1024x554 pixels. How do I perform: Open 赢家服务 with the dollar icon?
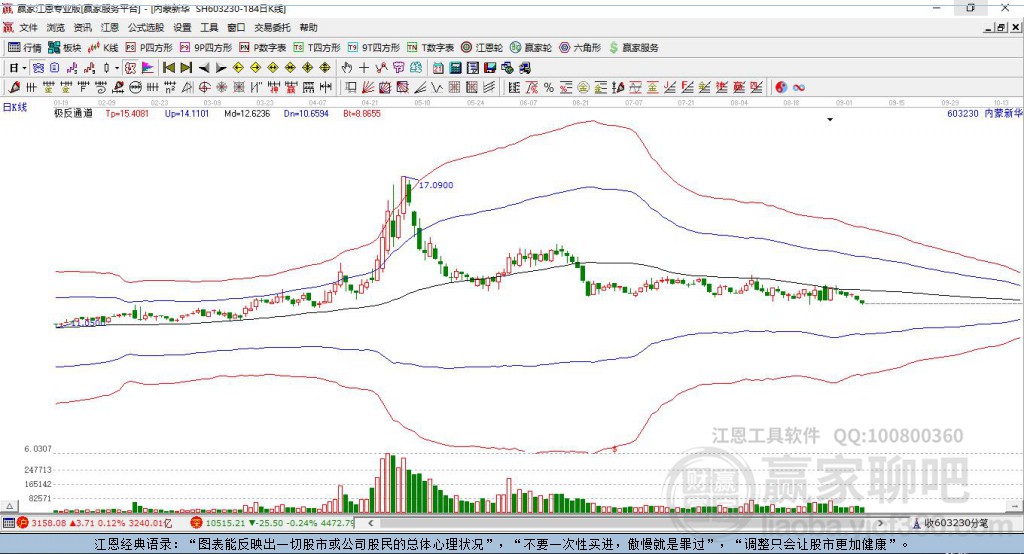click(633, 48)
